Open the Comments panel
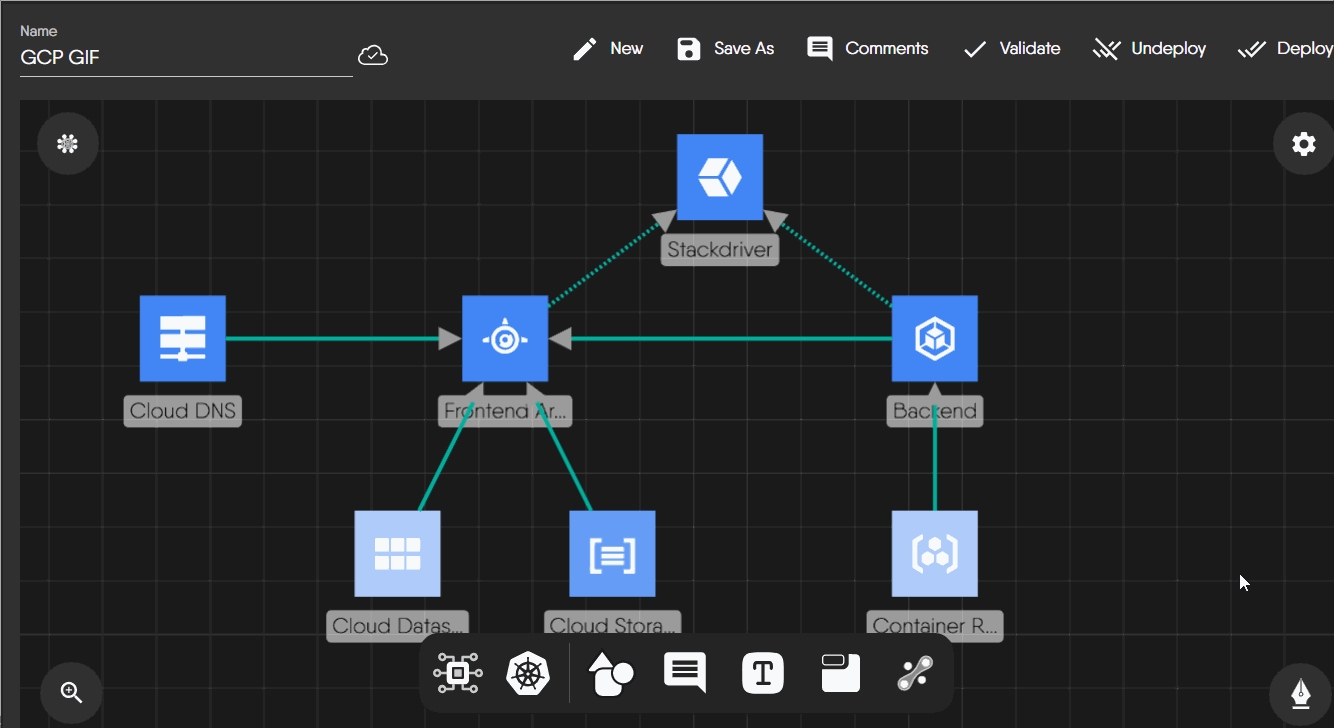 [867, 49]
